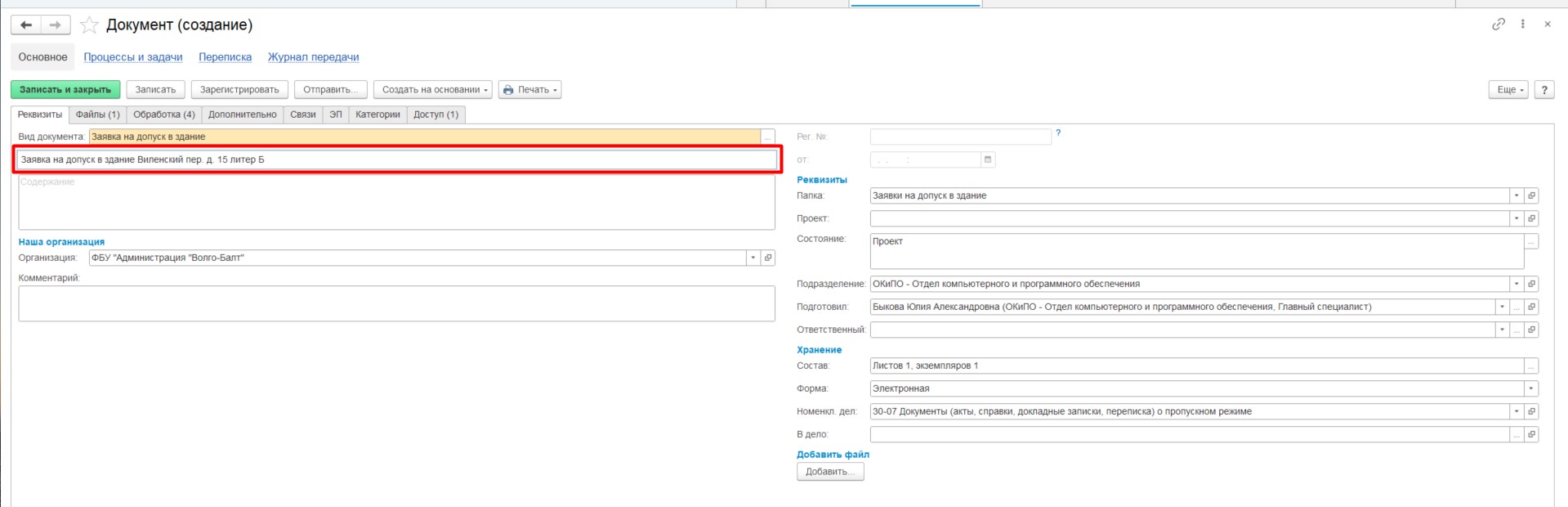
Task: Open the Создать на основании dropdown
Action: [432, 90]
